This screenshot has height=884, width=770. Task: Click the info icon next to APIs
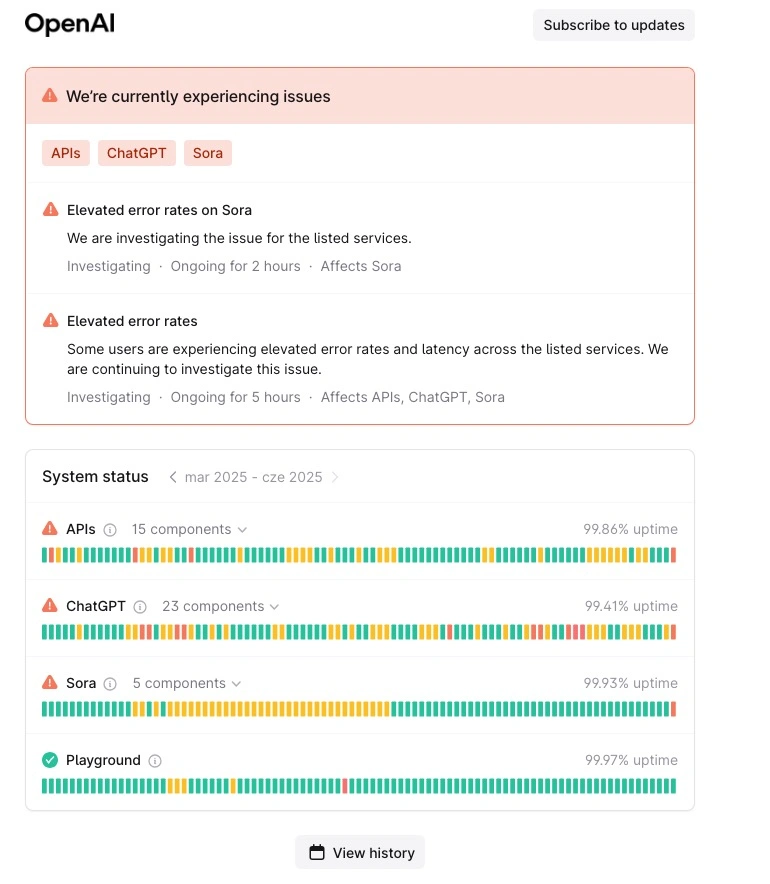(110, 530)
